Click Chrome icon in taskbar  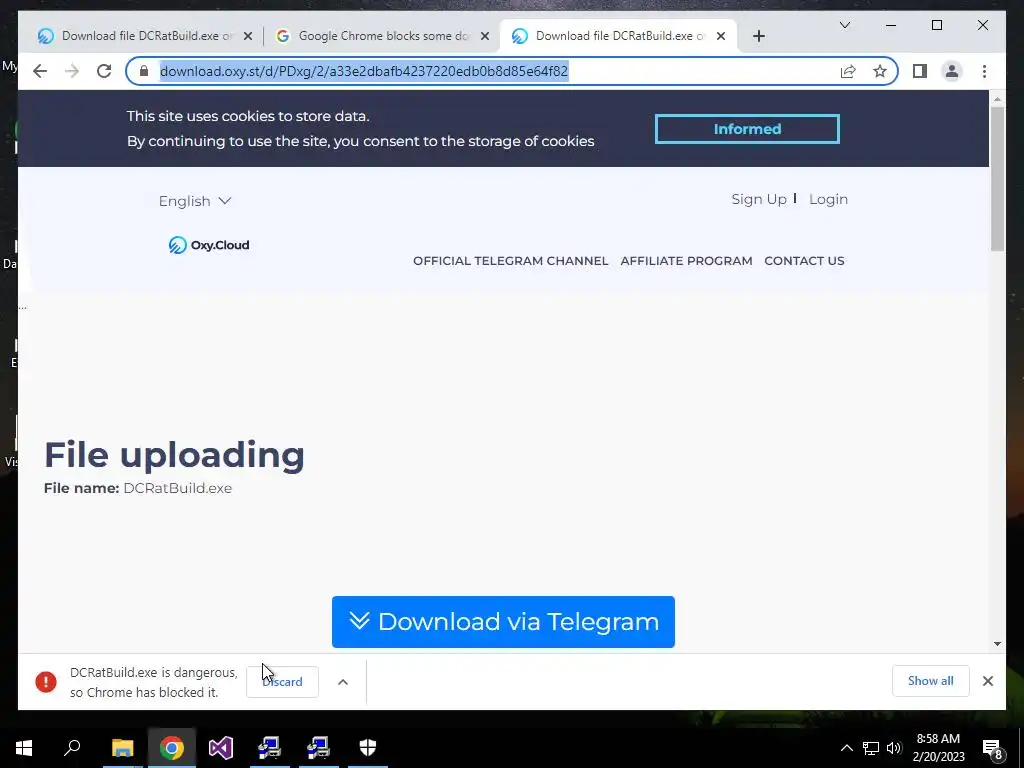click(x=171, y=748)
